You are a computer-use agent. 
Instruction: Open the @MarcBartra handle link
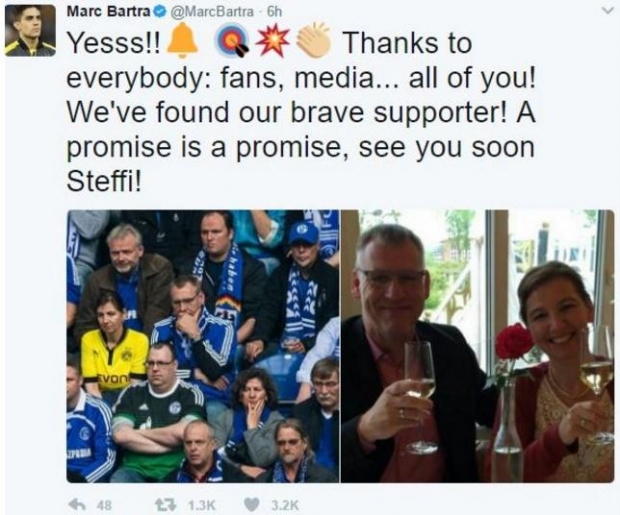pos(212,12)
